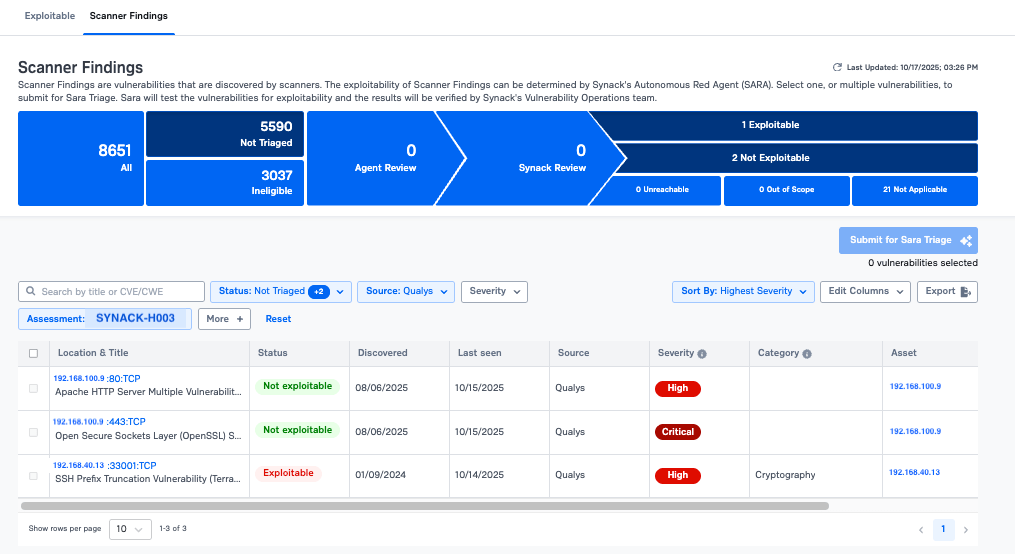
Task: Focus the search by title or CVE/CWE field
Action: [x=115, y=292]
